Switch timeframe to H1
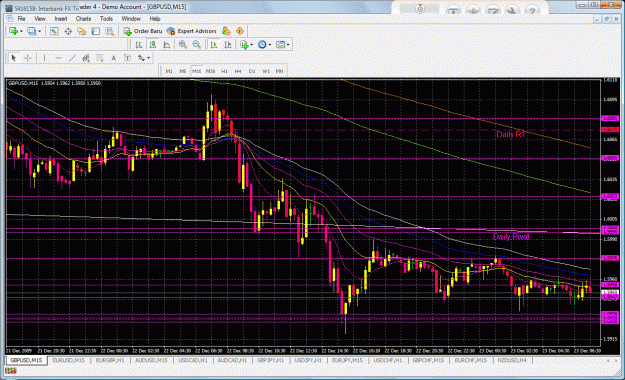 pyautogui.click(x=224, y=71)
